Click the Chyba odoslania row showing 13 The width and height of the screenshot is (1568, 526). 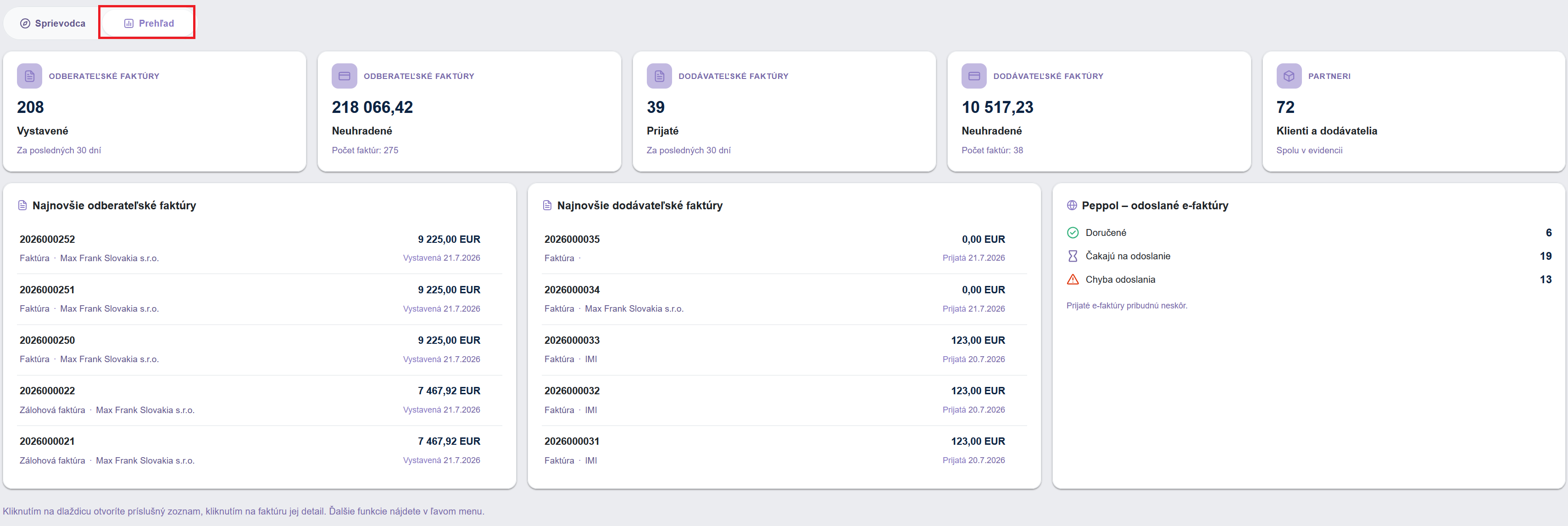(x=1309, y=280)
